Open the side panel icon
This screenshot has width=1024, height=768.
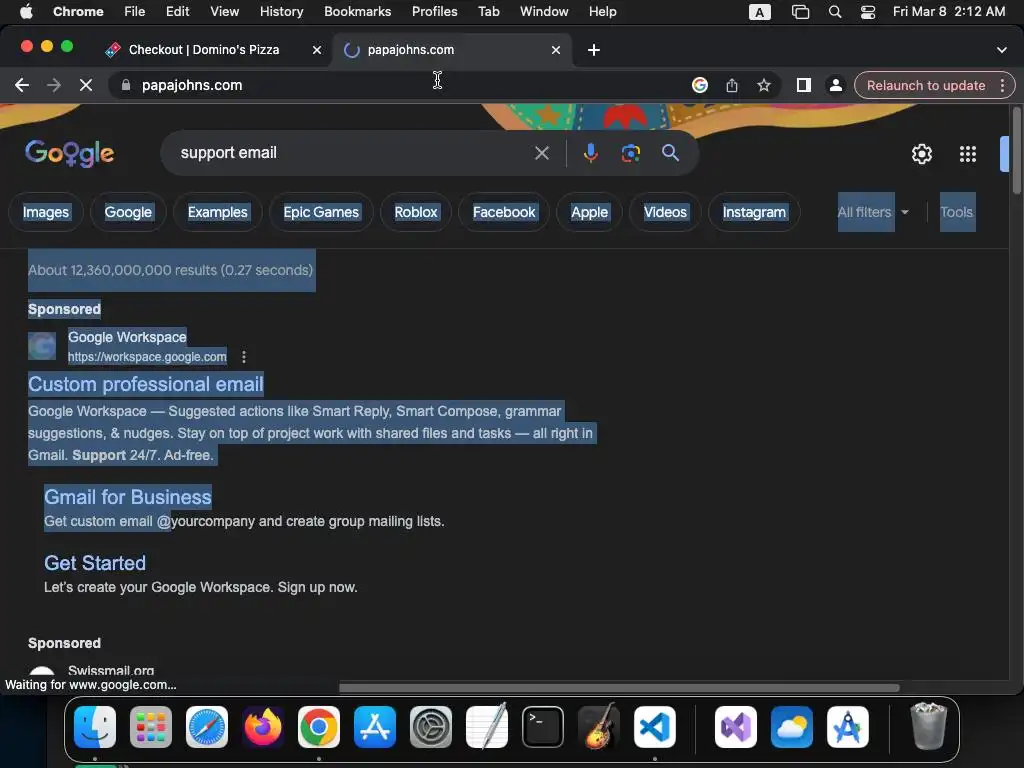point(803,85)
